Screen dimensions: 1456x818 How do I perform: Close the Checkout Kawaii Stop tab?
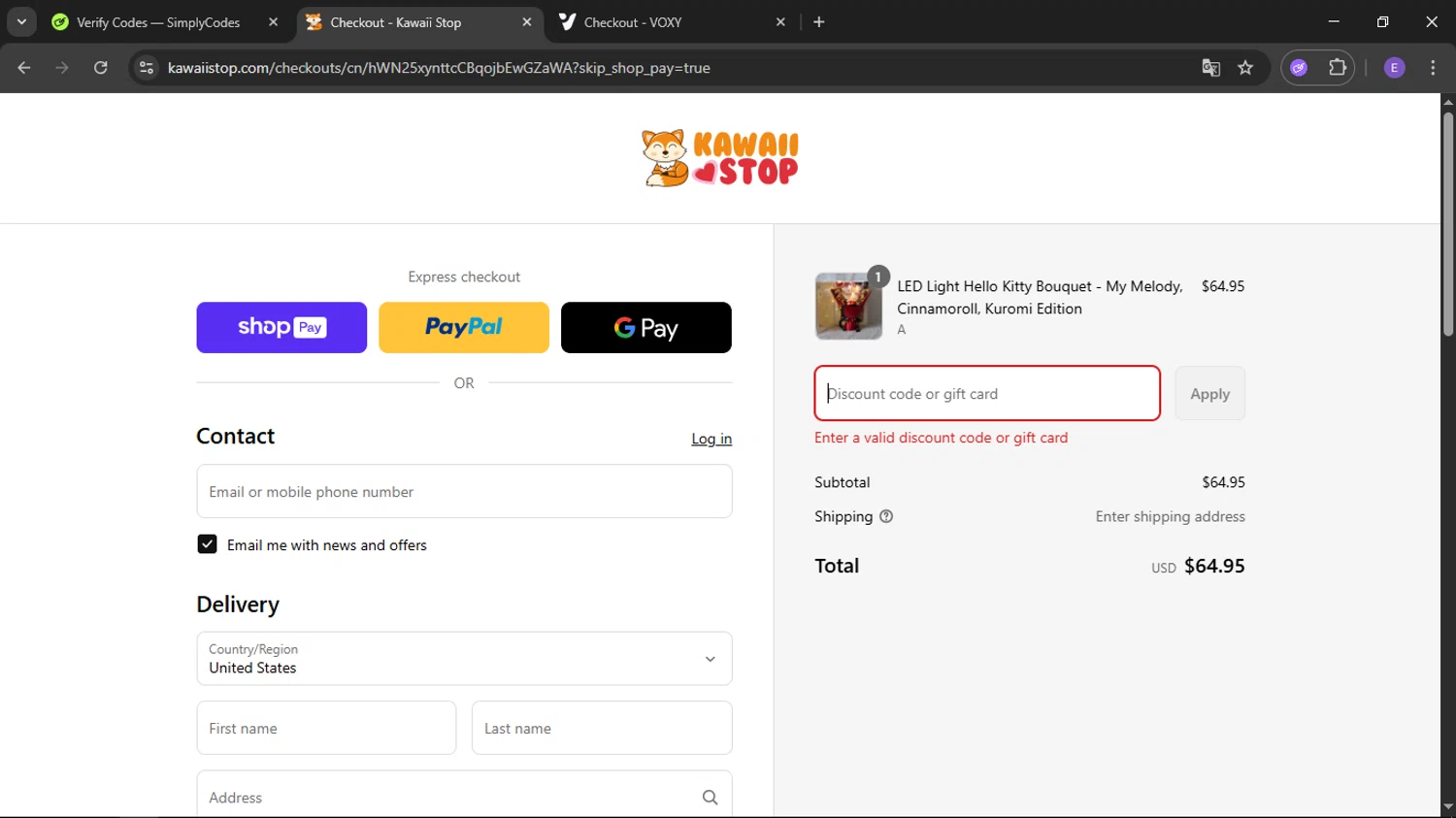(x=526, y=21)
